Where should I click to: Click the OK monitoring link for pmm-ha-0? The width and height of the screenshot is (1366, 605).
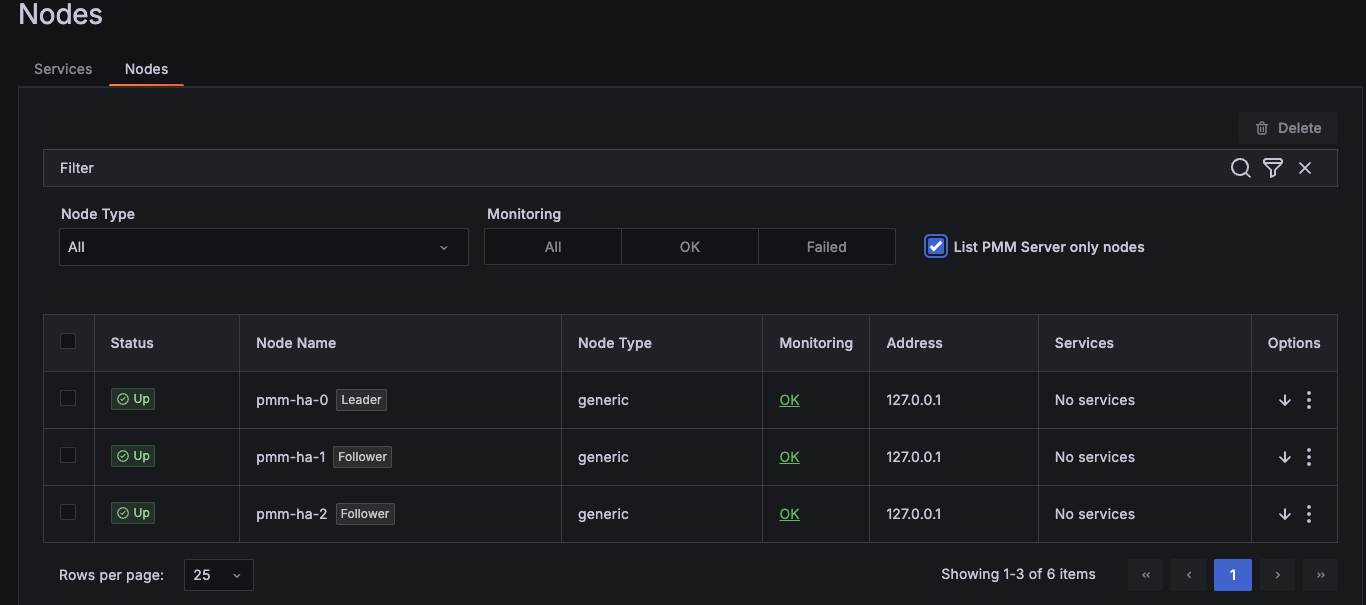coord(789,399)
